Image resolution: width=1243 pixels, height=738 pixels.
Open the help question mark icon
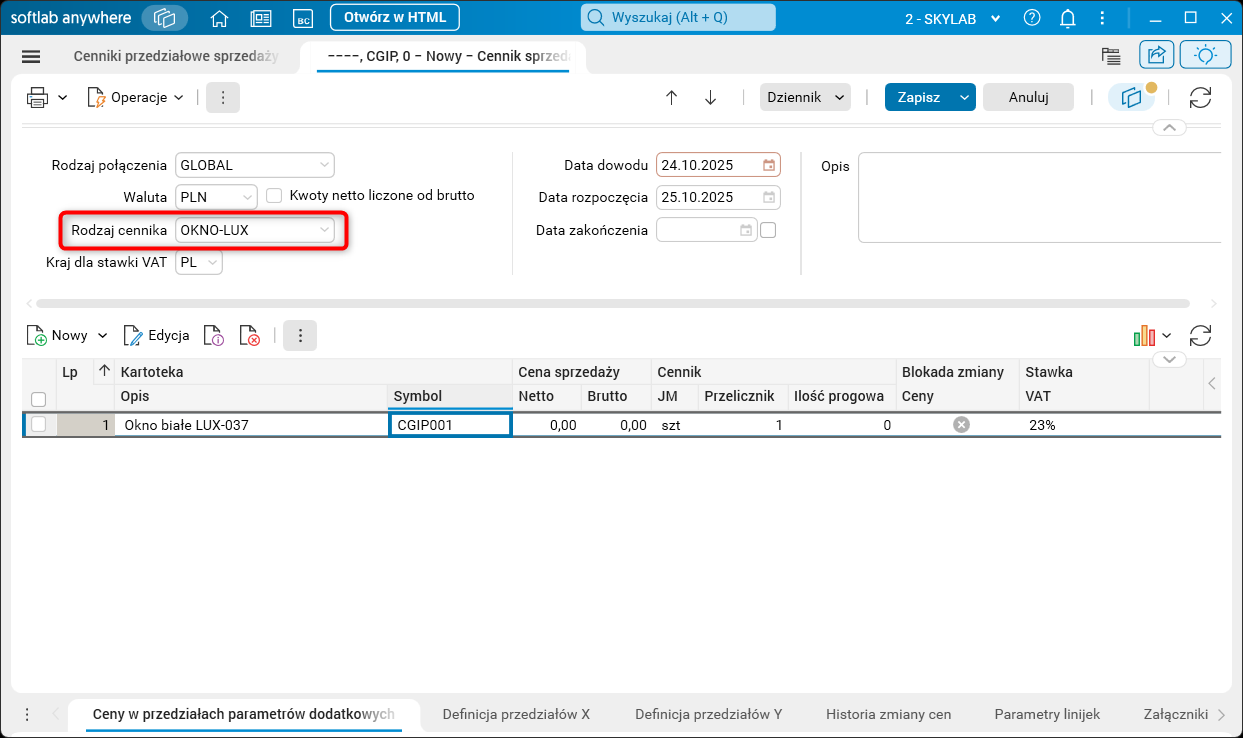click(x=1032, y=18)
